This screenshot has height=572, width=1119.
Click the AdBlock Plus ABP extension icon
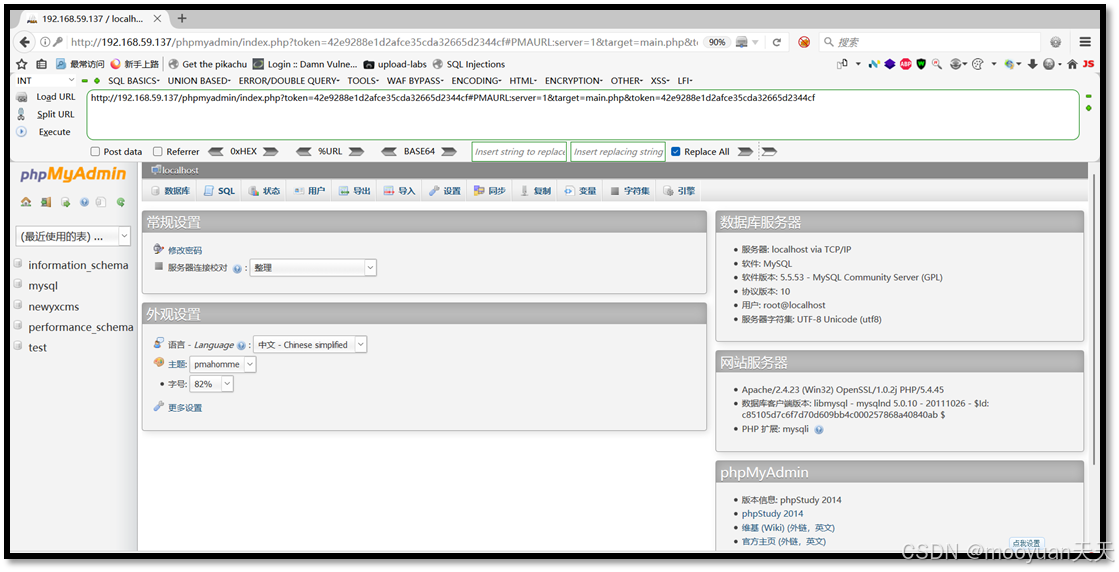point(906,64)
